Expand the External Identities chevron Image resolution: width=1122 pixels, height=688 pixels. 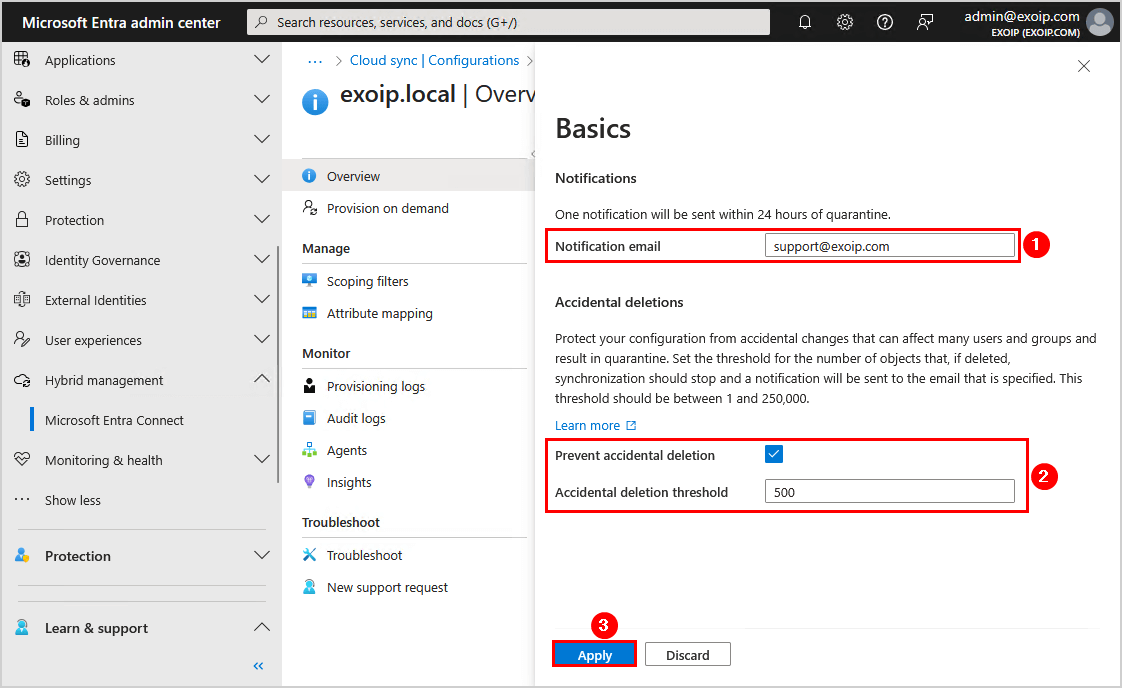tap(262, 299)
